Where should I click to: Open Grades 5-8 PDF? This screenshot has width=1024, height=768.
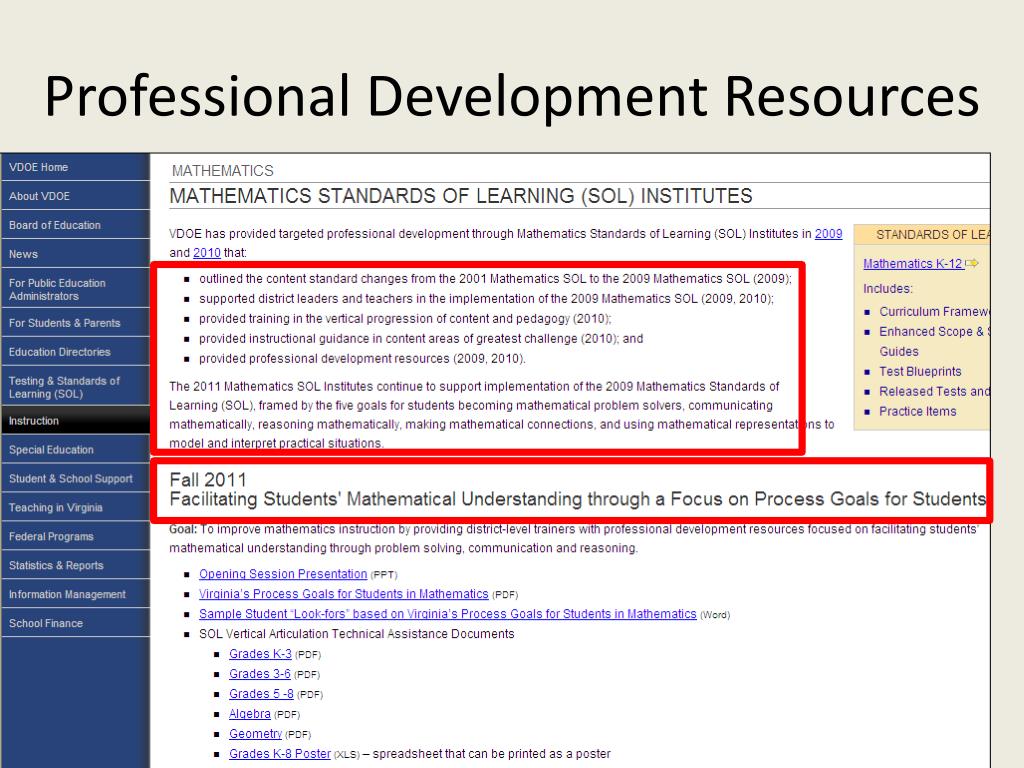click(x=261, y=694)
